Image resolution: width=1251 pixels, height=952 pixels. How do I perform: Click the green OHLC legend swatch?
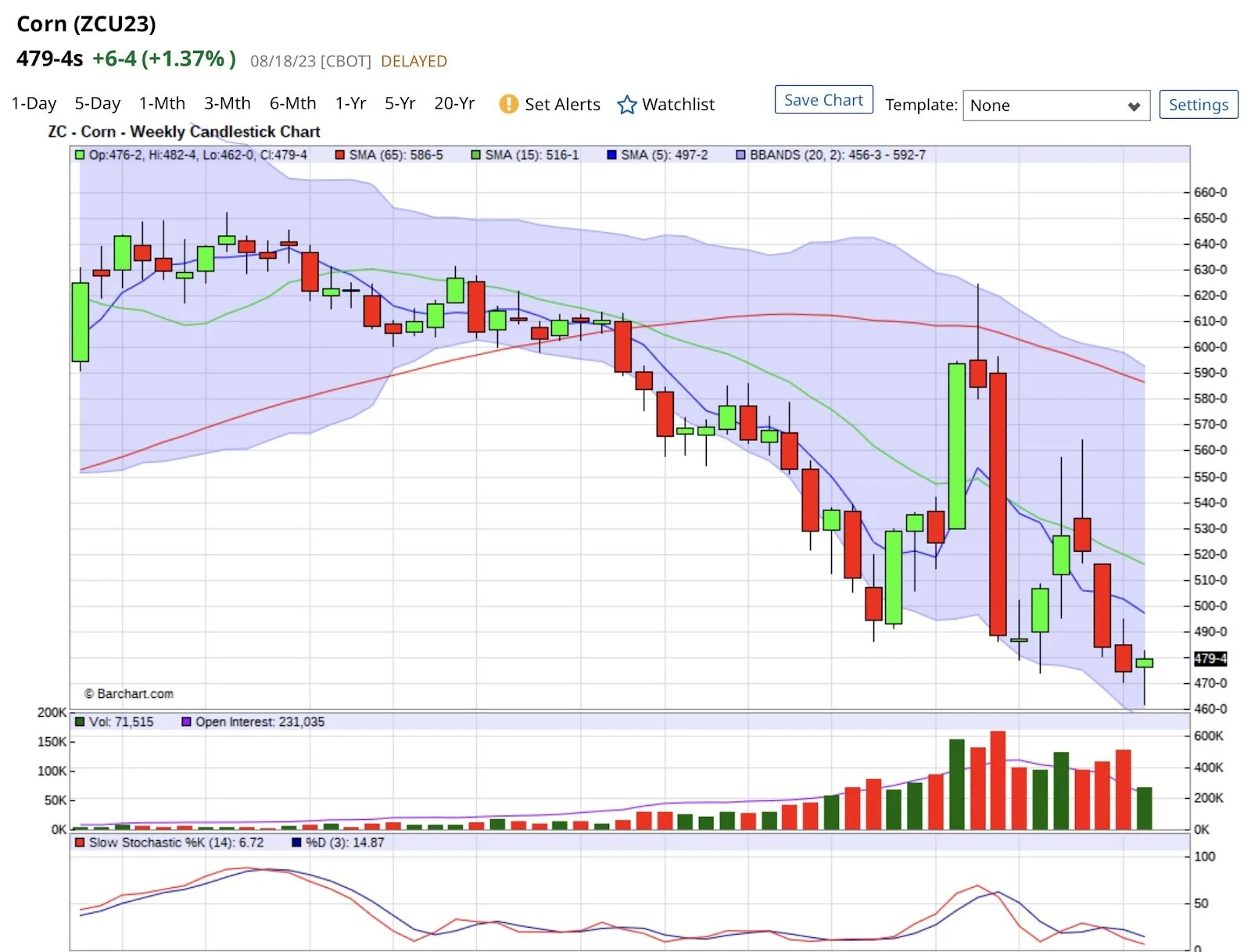[x=80, y=155]
